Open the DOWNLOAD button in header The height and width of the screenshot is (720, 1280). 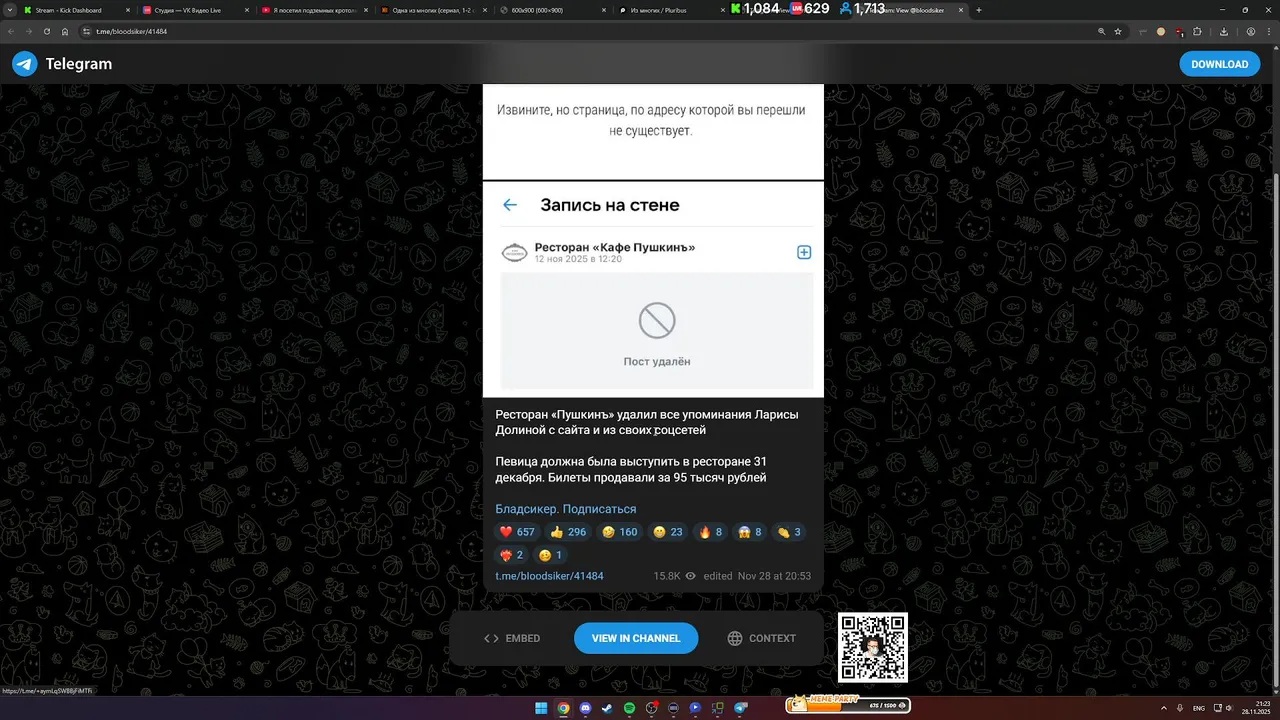[x=1219, y=64]
